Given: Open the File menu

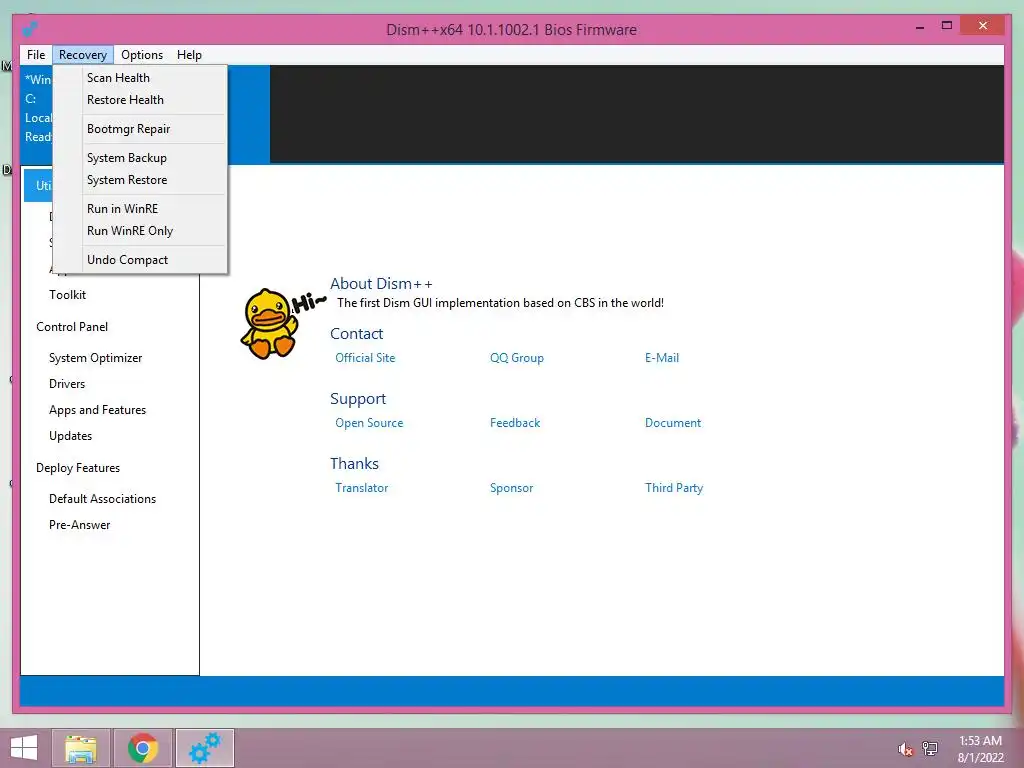Looking at the screenshot, I should [36, 55].
